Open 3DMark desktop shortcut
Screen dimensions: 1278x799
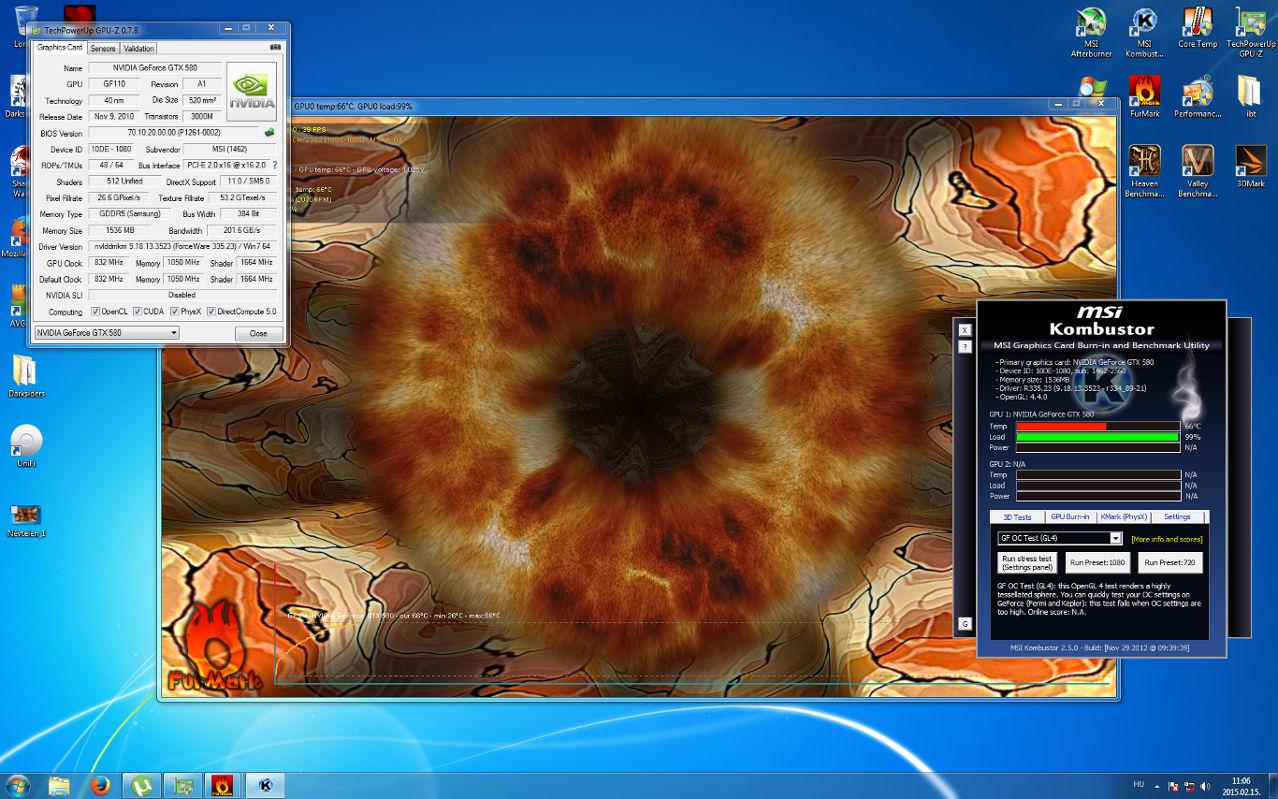(x=1250, y=167)
